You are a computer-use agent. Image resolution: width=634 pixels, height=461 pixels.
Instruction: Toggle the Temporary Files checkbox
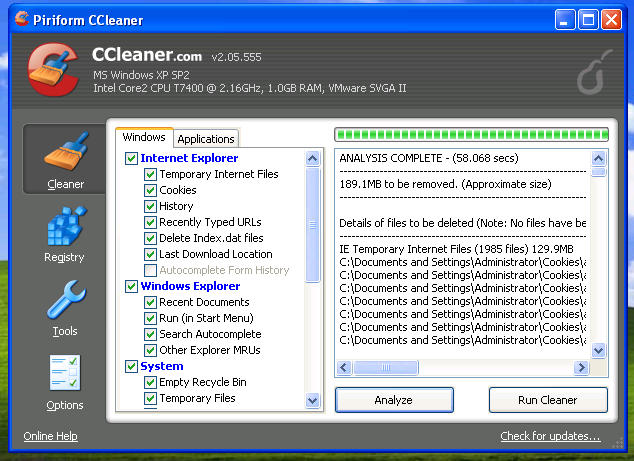click(150, 398)
